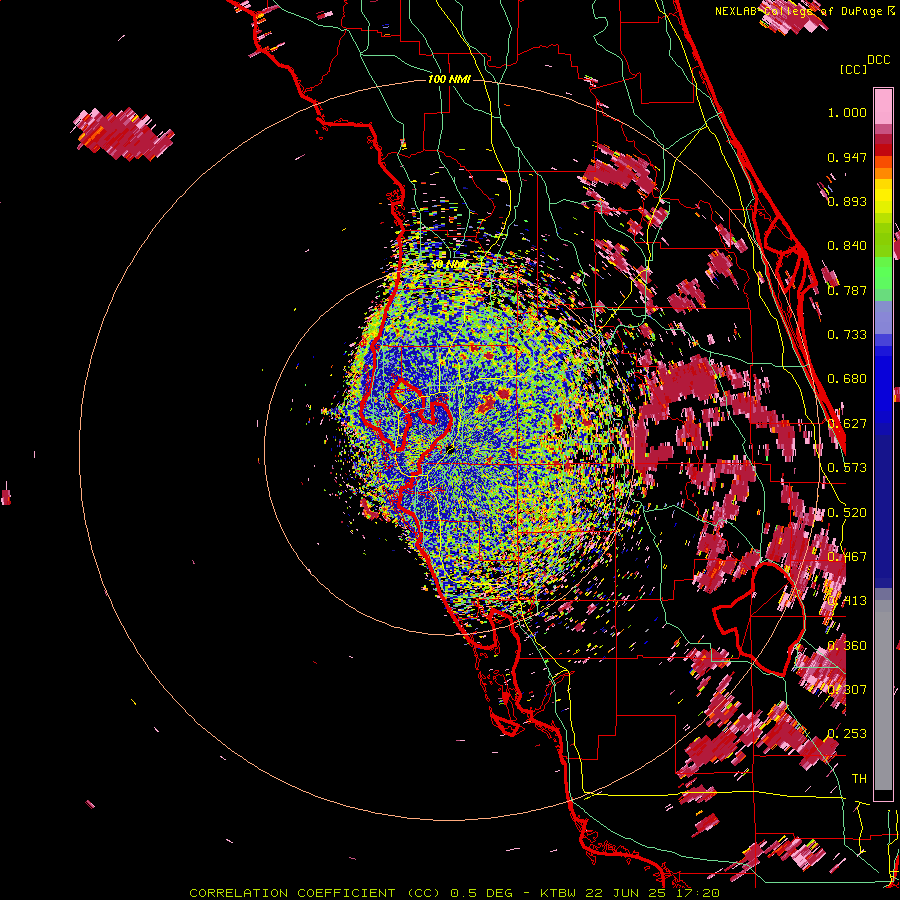Pick the light pink swatch at colorbar top
Viewport: 900px width, 900px height.
pos(883,107)
